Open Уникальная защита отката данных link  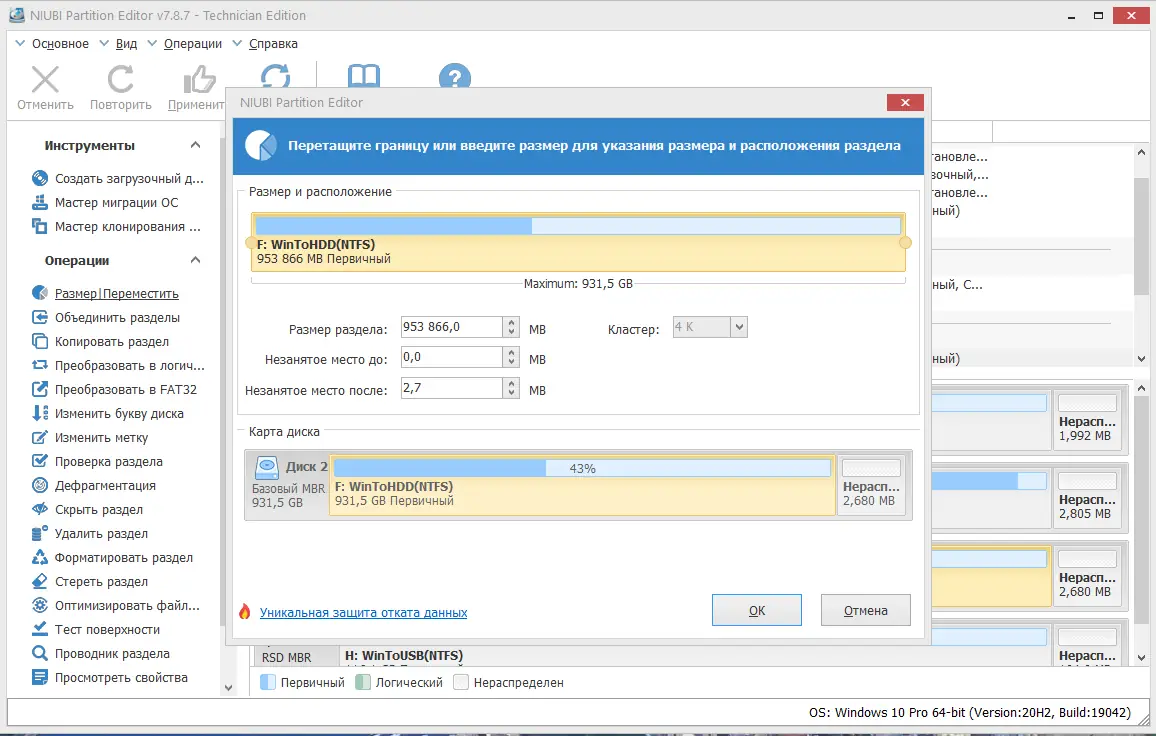[x=363, y=612]
